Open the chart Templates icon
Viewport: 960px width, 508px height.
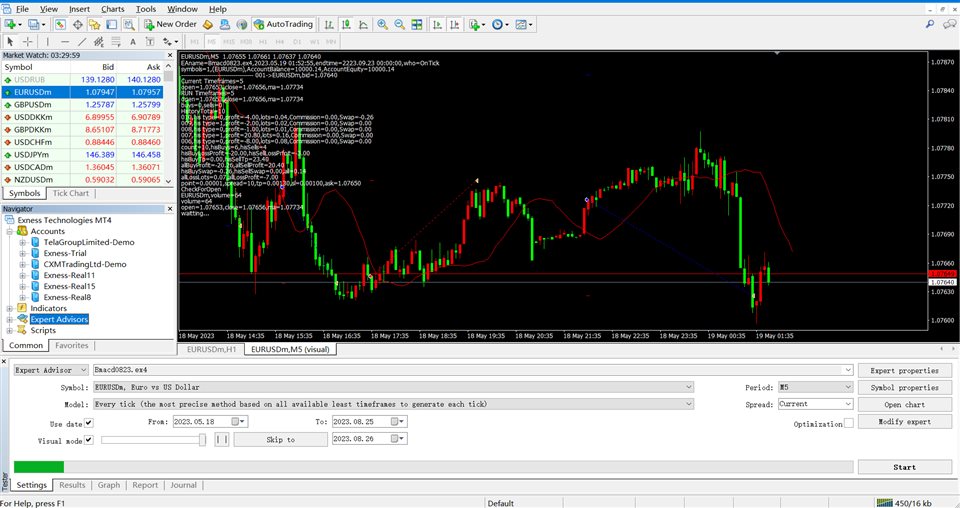tap(523, 24)
